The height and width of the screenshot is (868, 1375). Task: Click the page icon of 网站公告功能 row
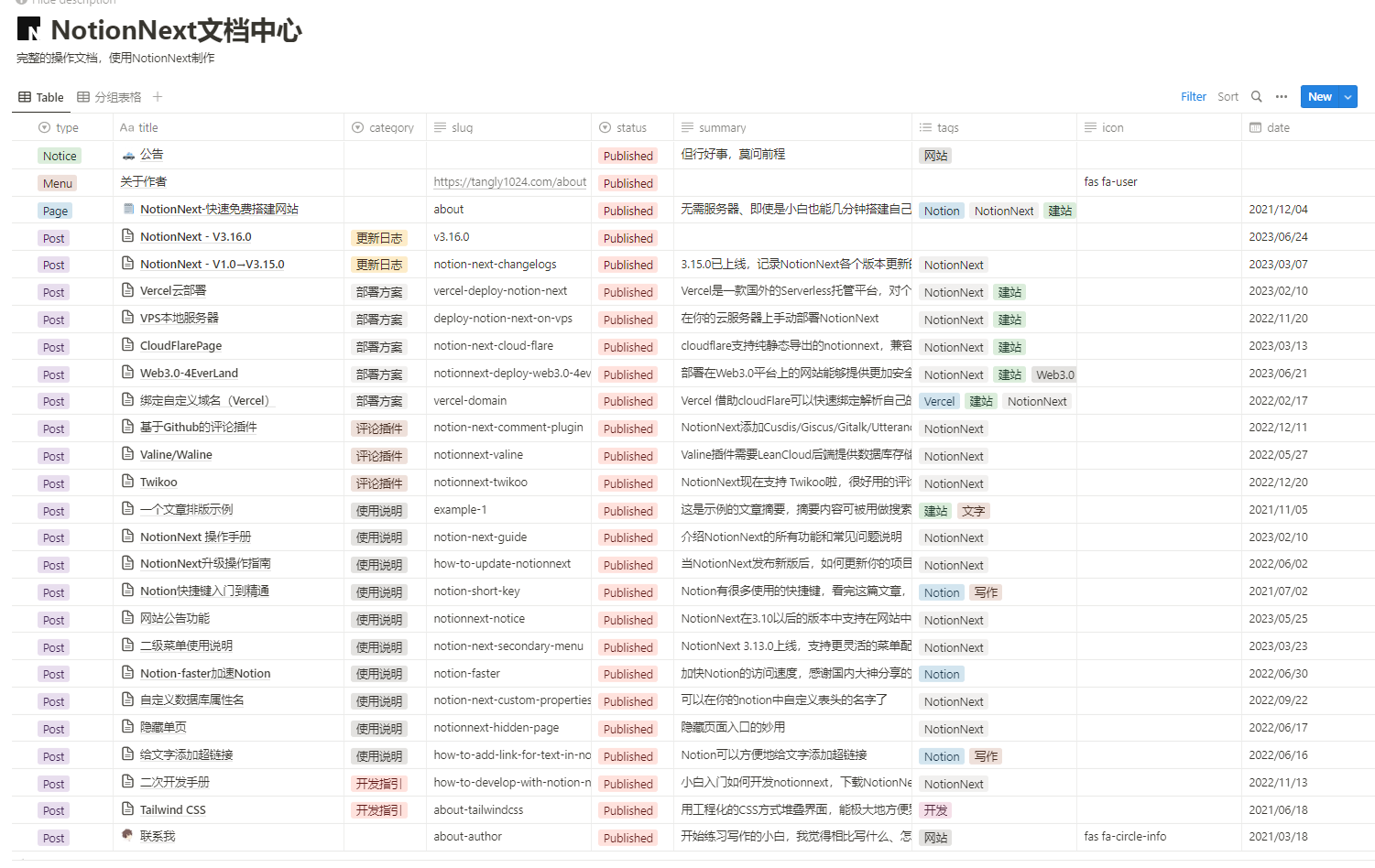pos(128,618)
